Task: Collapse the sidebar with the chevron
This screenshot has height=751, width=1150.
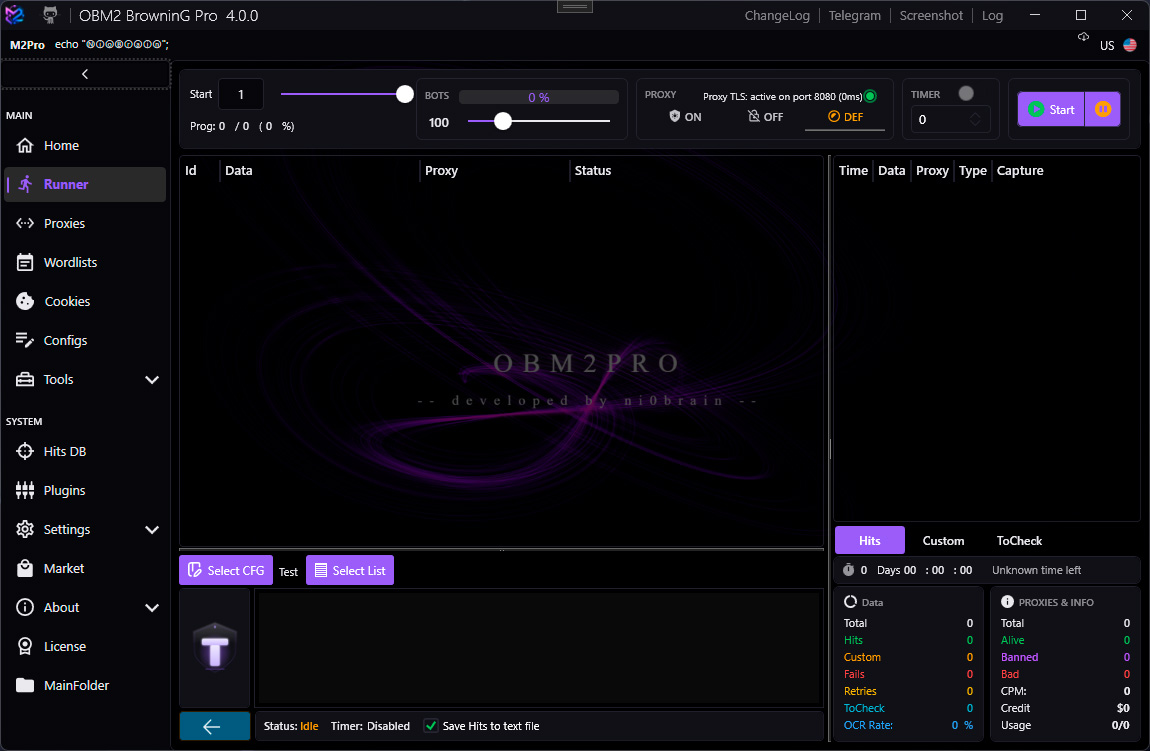Action: (85, 74)
